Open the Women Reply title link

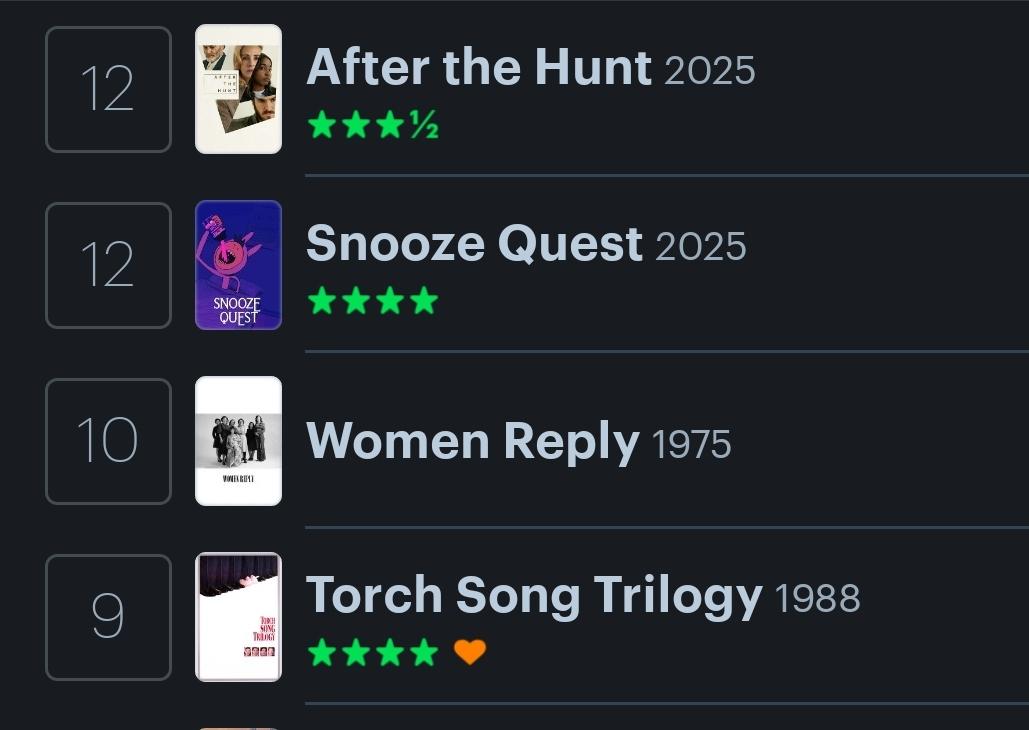coord(472,441)
